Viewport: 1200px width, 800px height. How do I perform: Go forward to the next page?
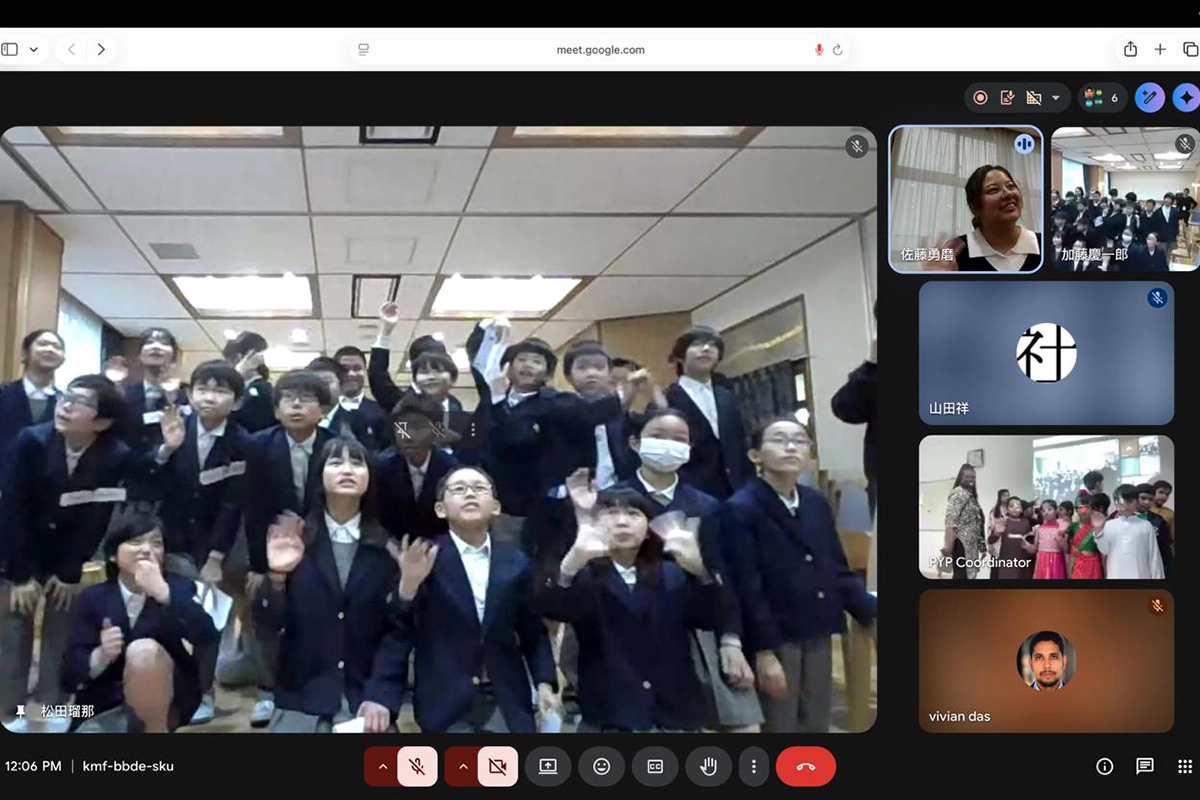101,49
